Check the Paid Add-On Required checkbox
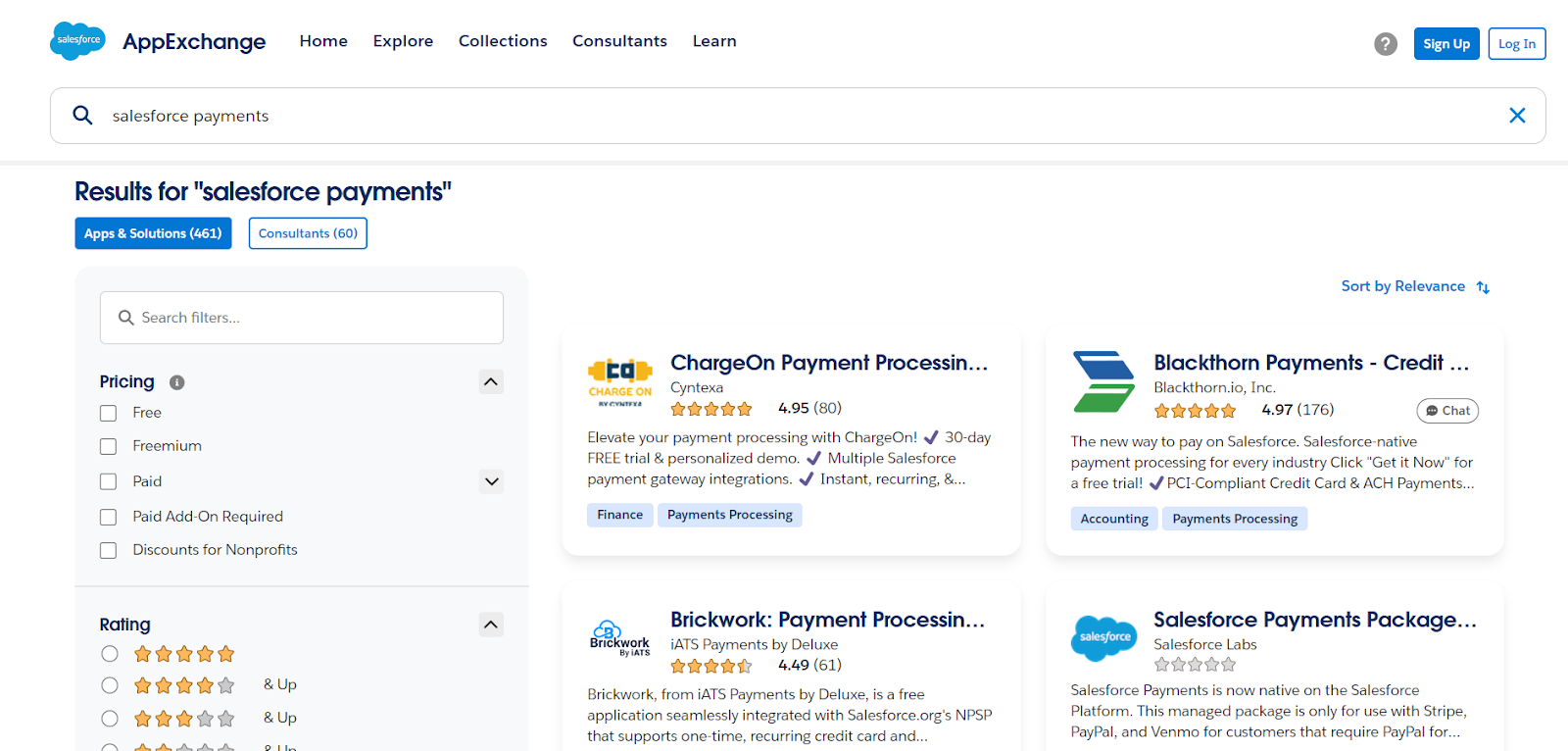 109,518
